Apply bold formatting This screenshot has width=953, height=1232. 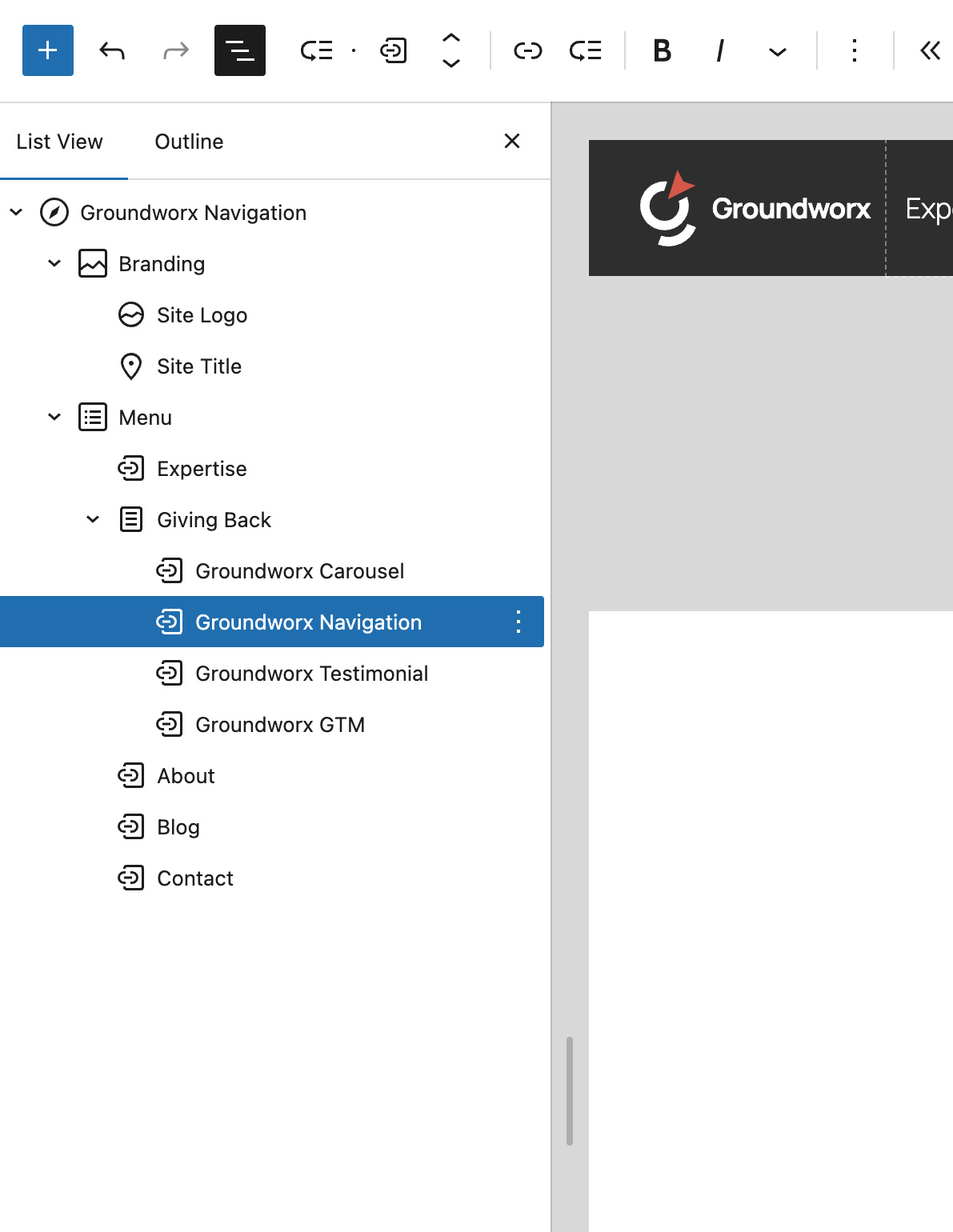pos(661,50)
